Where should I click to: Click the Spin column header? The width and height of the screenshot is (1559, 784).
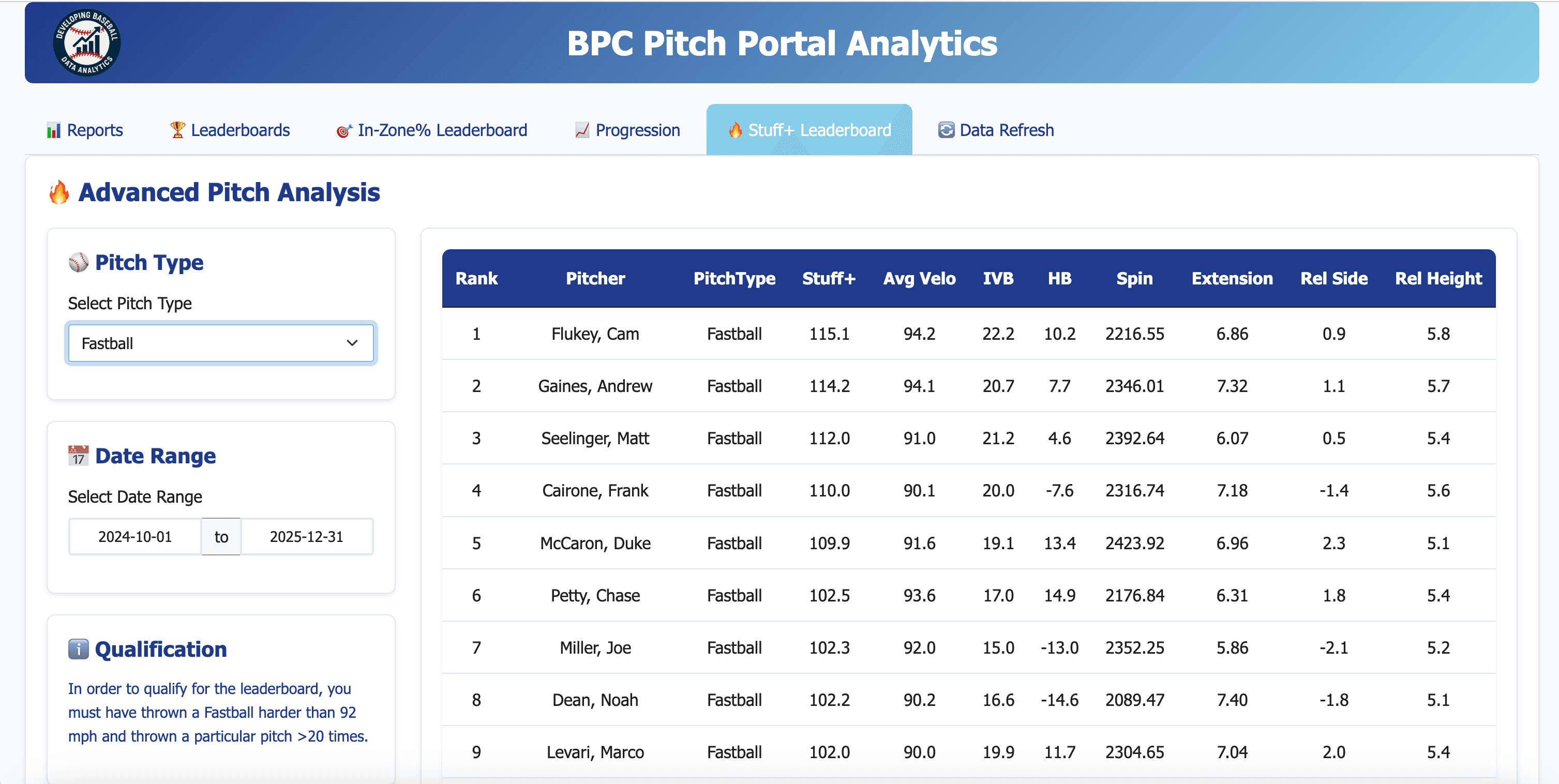(1134, 278)
